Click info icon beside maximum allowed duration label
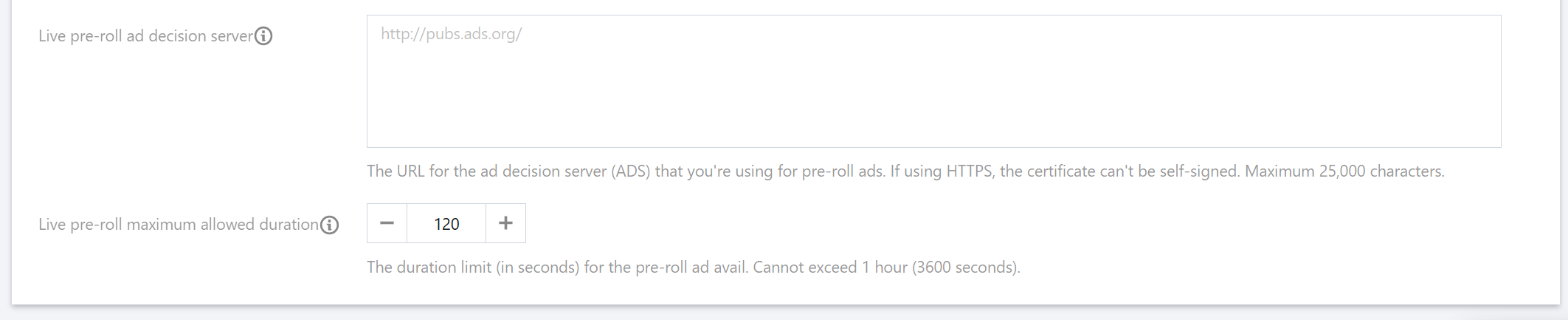Screen dimensions: 1568x320 (330, 225)
